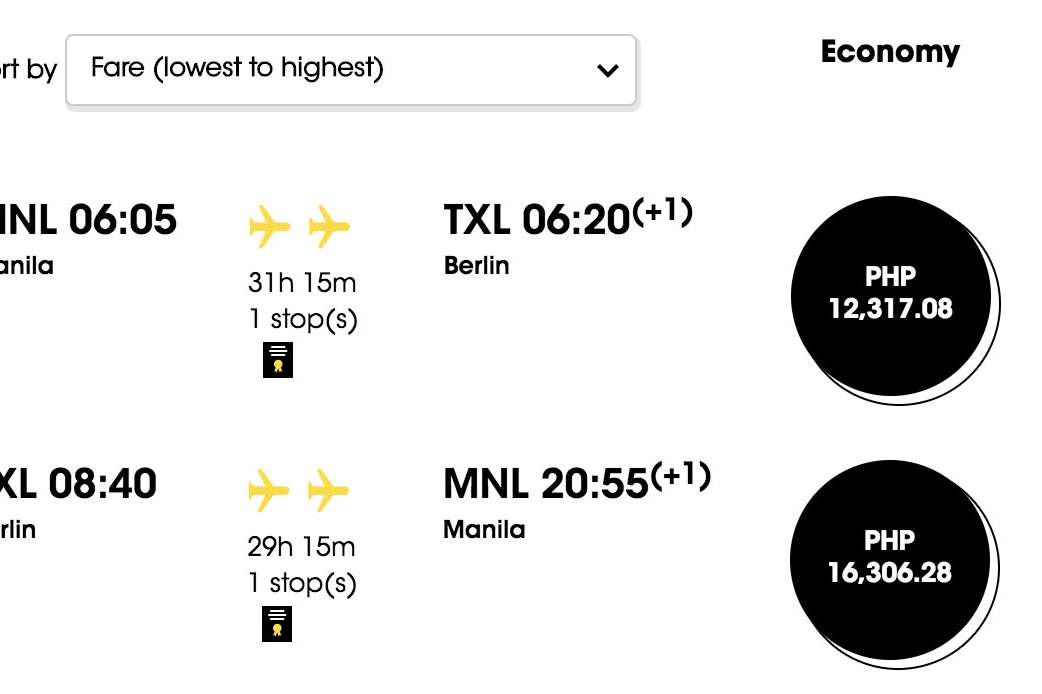The height and width of the screenshot is (694, 1042).
Task: Click second plane icon on Berlin–Manila flight
Action: pyautogui.click(x=329, y=490)
